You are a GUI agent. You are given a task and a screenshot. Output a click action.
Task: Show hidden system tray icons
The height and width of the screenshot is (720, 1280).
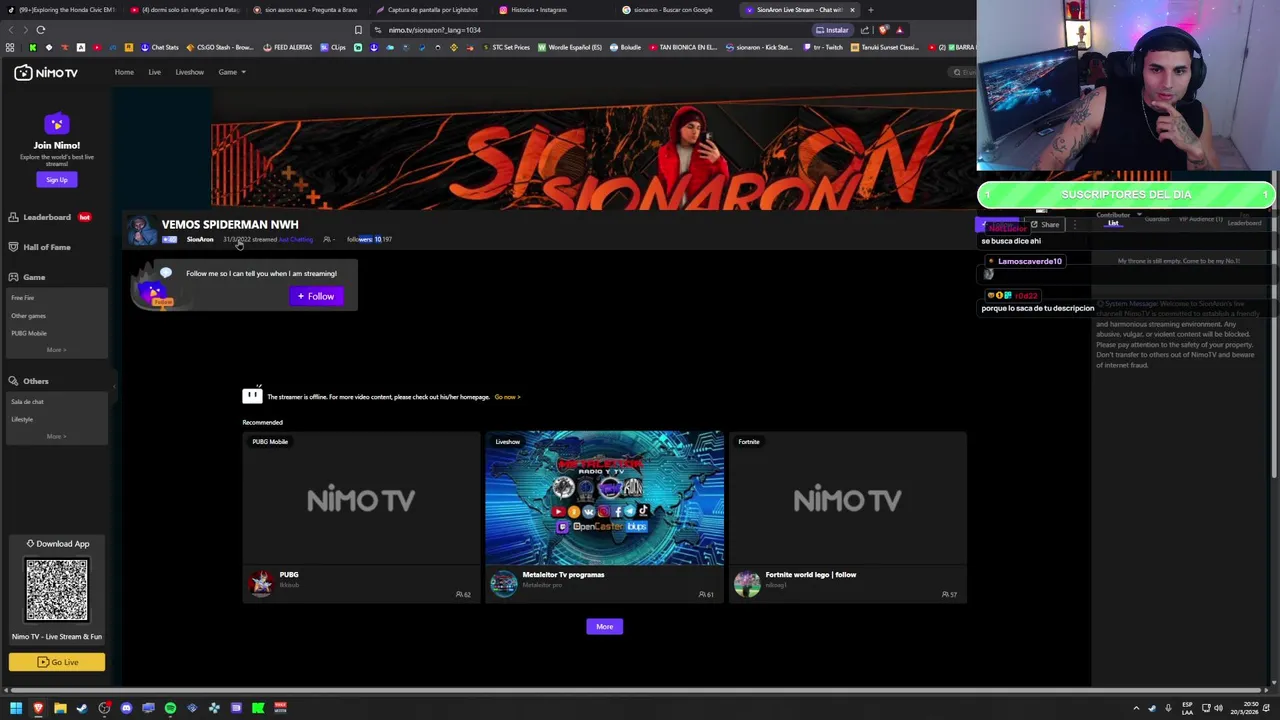tap(1136, 708)
